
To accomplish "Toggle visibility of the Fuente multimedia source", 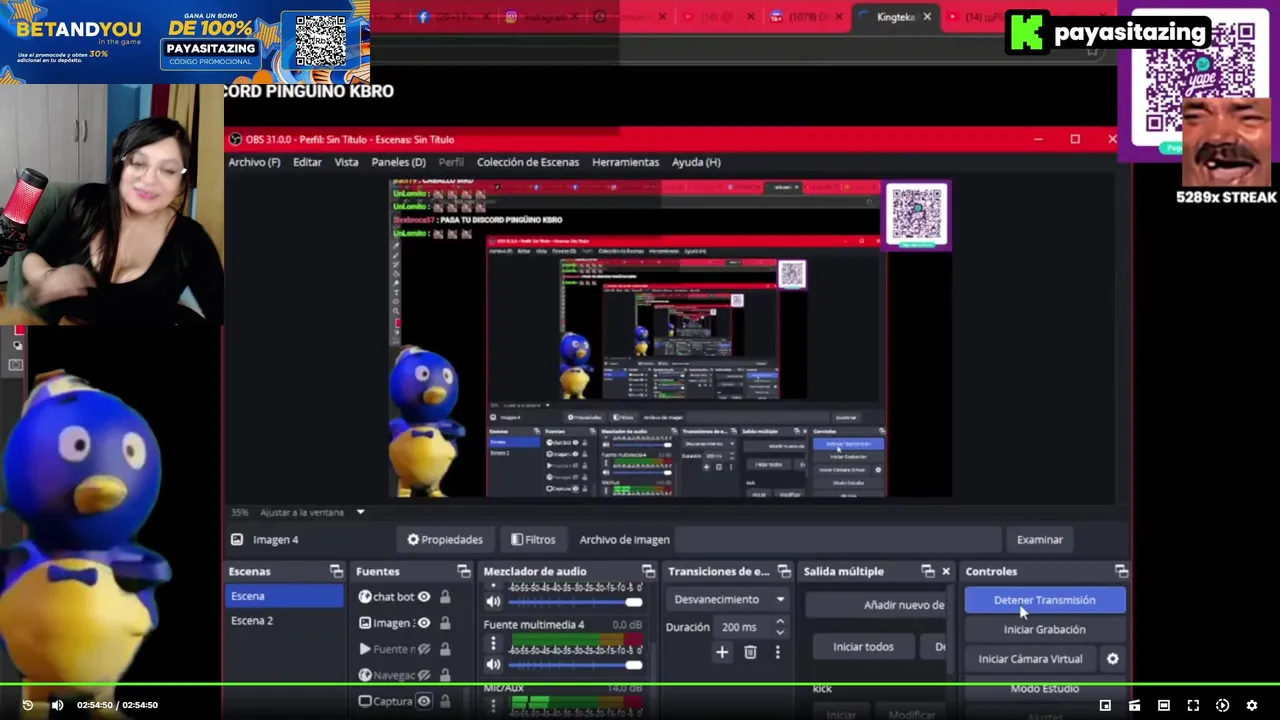I will click(424, 649).
